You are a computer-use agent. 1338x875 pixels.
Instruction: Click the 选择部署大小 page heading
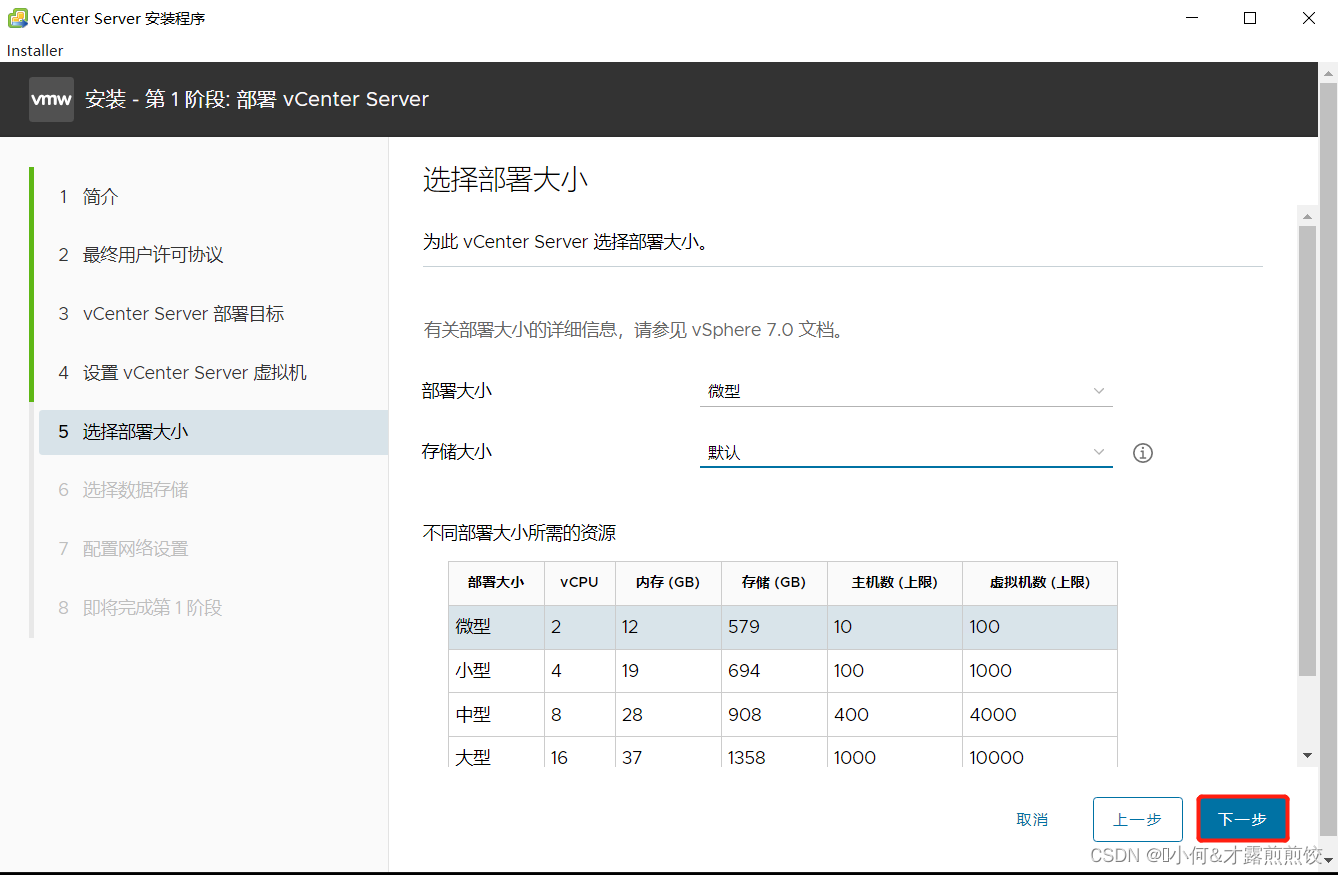tap(505, 180)
